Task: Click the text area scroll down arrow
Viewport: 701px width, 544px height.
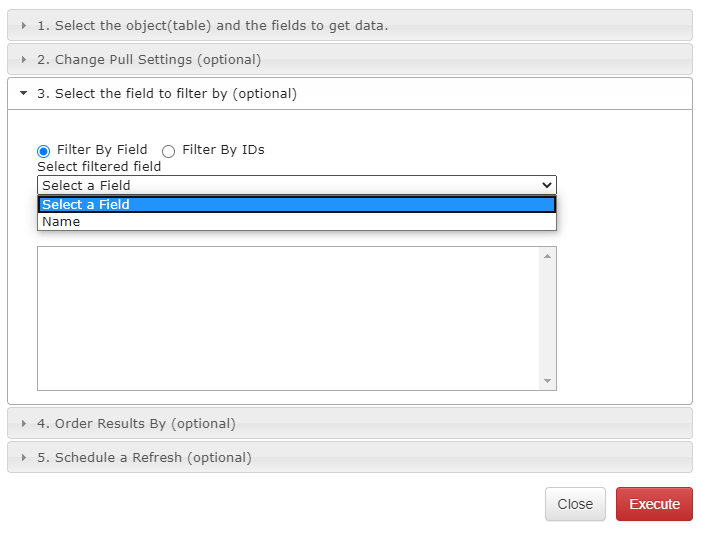Action: pyautogui.click(x=547, y=381)
